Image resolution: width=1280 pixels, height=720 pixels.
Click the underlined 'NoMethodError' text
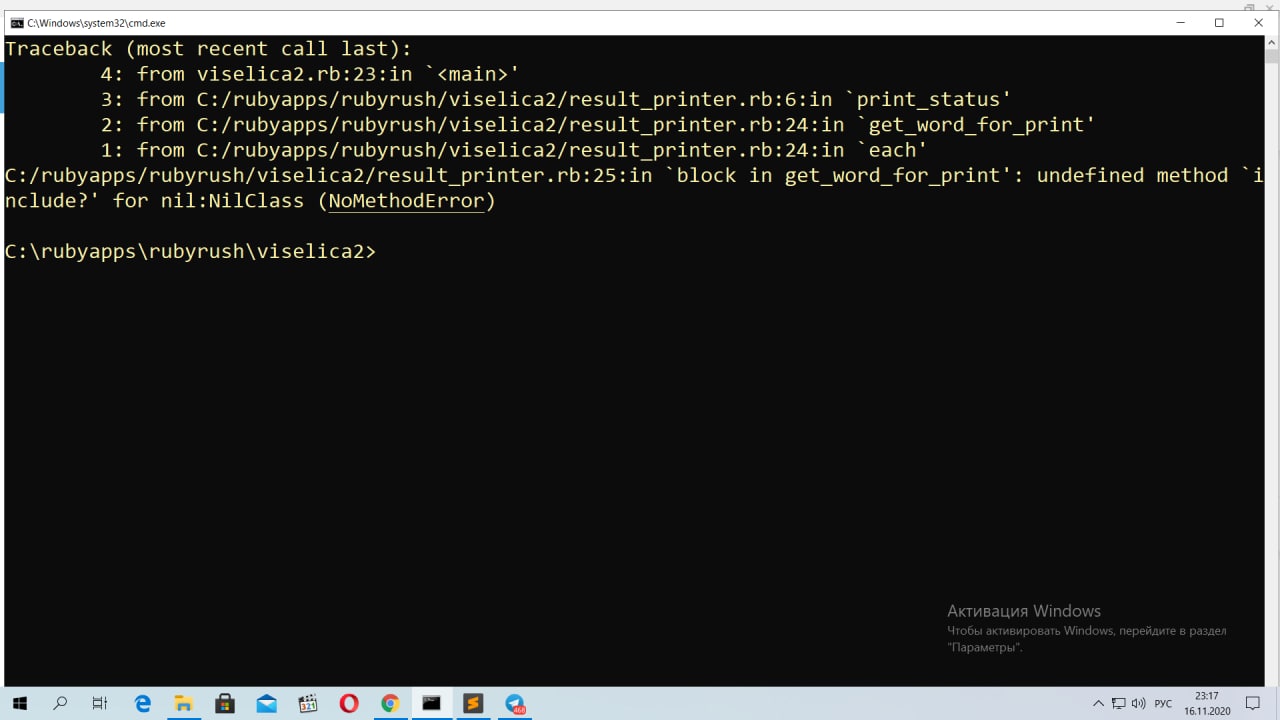click(406, 201)
